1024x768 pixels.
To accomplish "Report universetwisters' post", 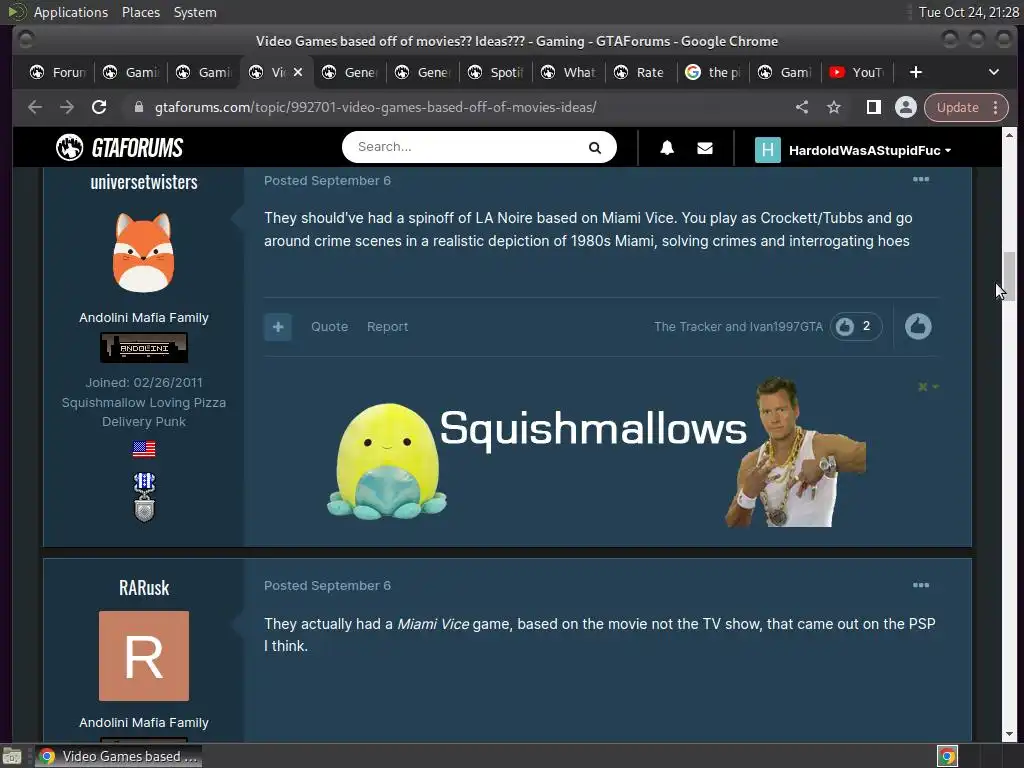I will (387, 327).
